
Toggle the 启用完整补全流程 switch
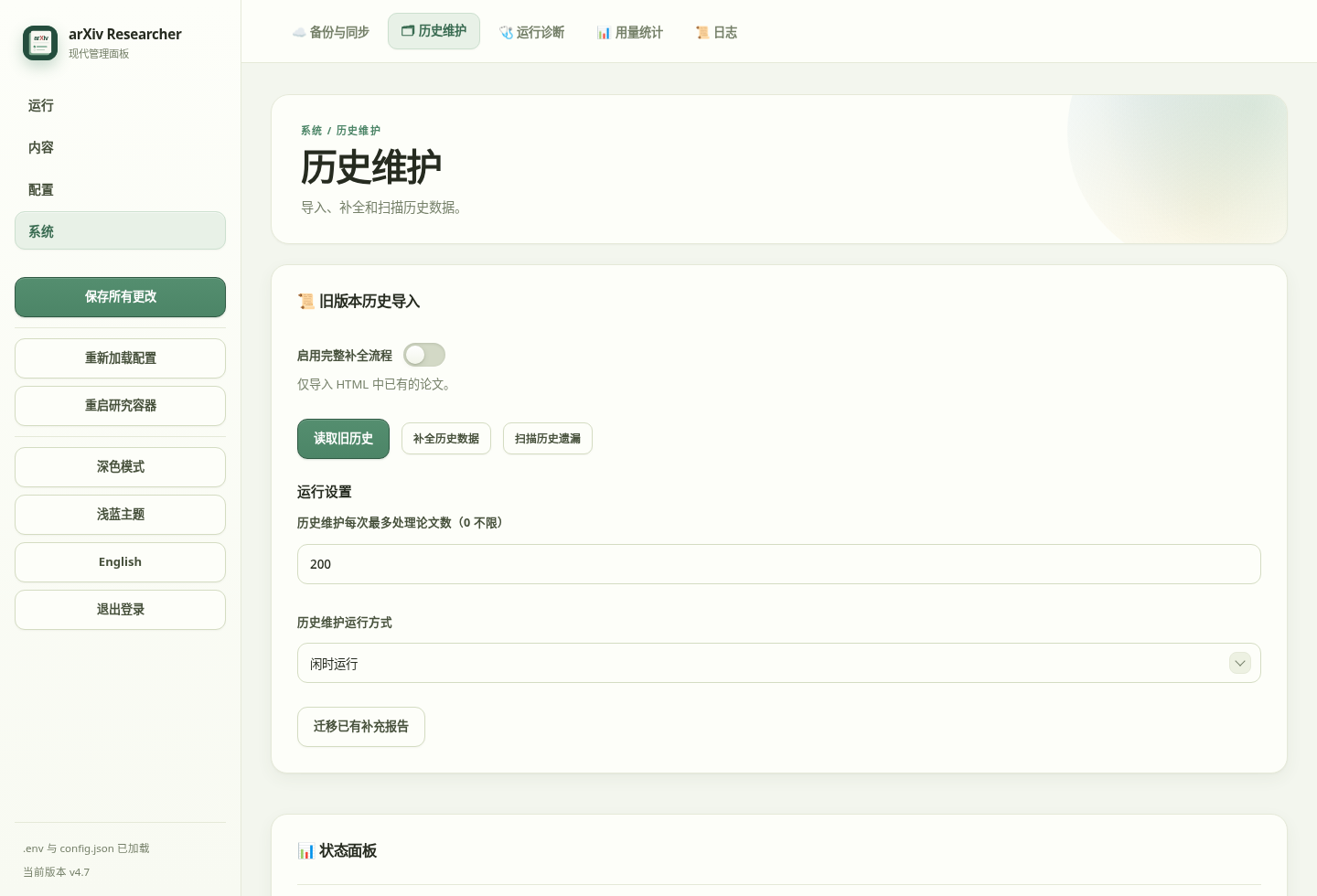[x=424, y=355]
